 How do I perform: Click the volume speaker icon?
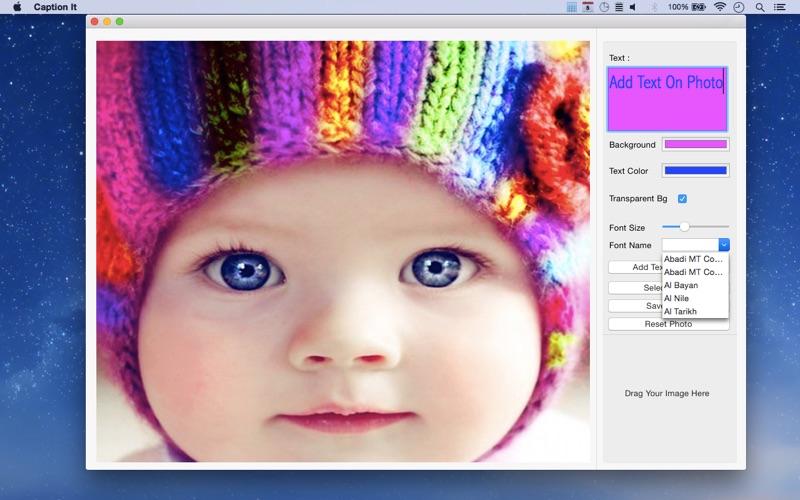point(633,7)
